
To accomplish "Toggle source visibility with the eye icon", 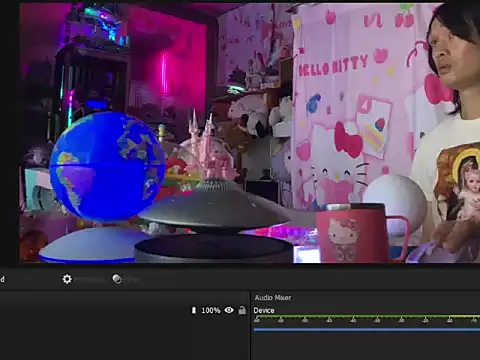I will click(x=229, y=310).
